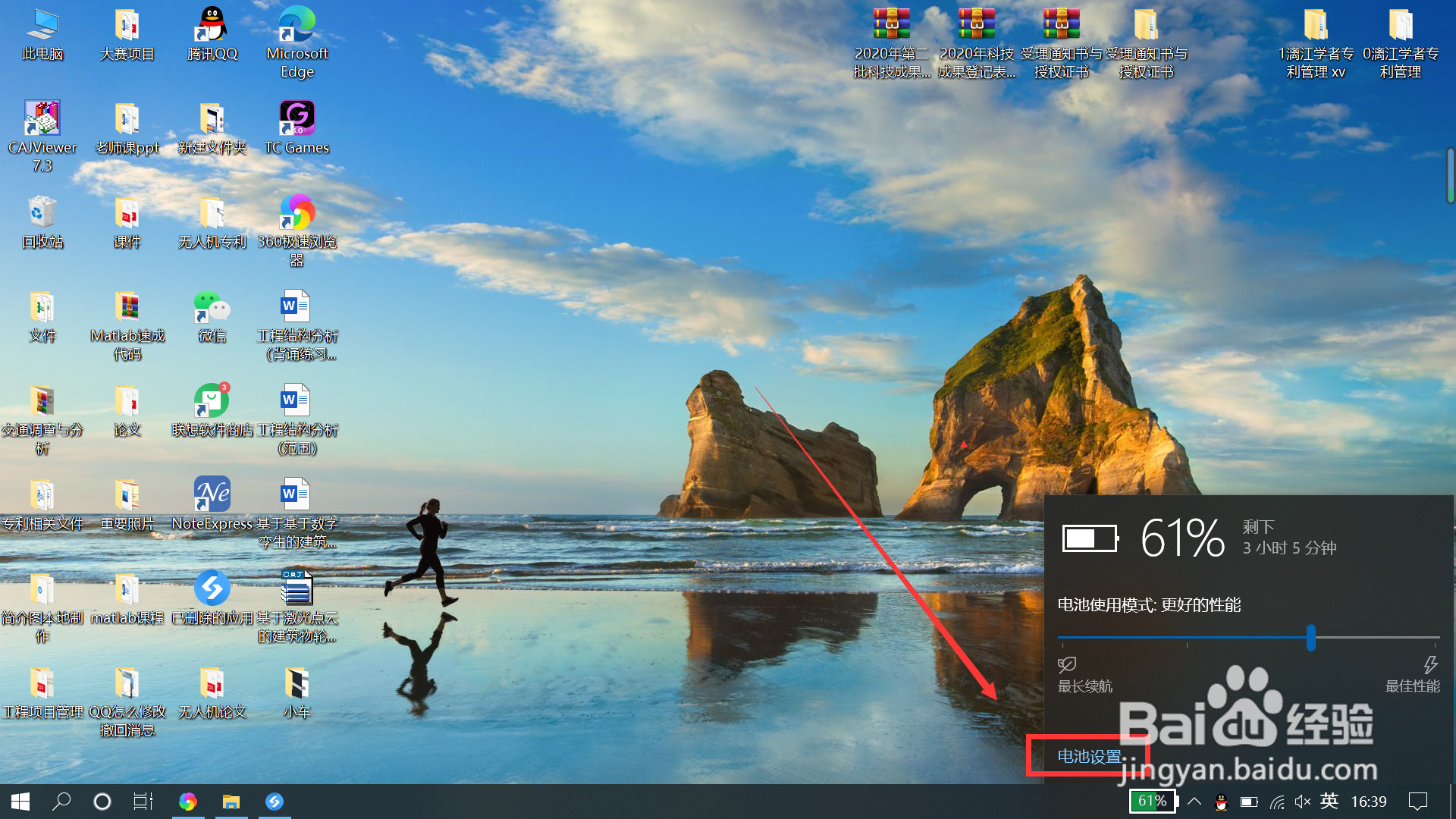
Task: Click the QQ penguin icon in system tray
Action: click(x=1221, y=802)
